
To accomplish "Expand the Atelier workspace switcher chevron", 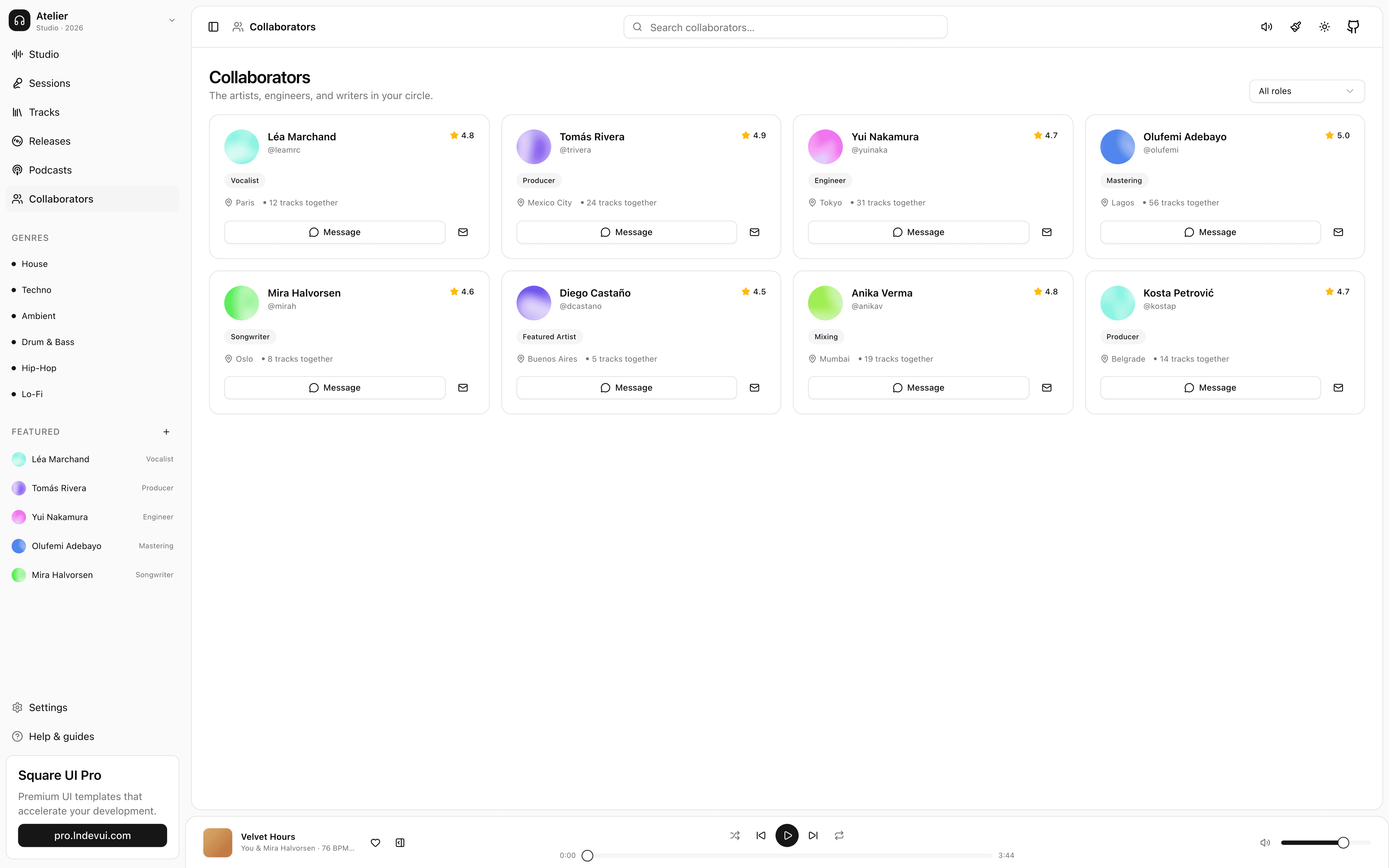I will click(x=172, y=21).
